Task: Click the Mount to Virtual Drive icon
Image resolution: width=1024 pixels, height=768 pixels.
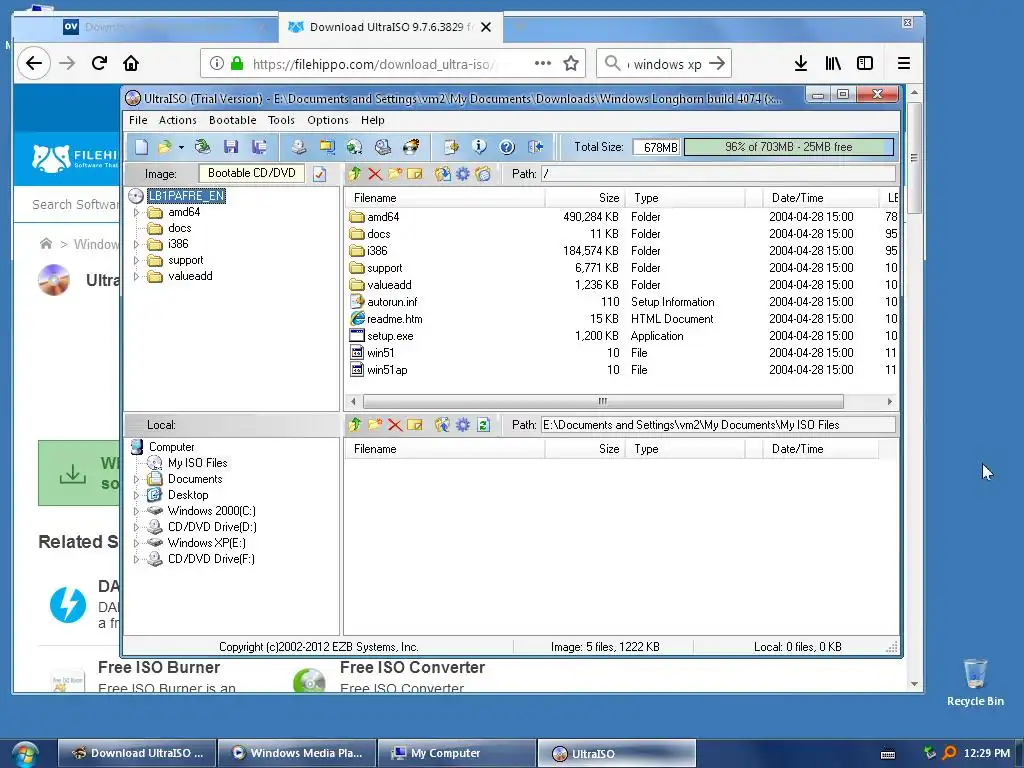Action: pyautogui.click(x=383, y=147)
